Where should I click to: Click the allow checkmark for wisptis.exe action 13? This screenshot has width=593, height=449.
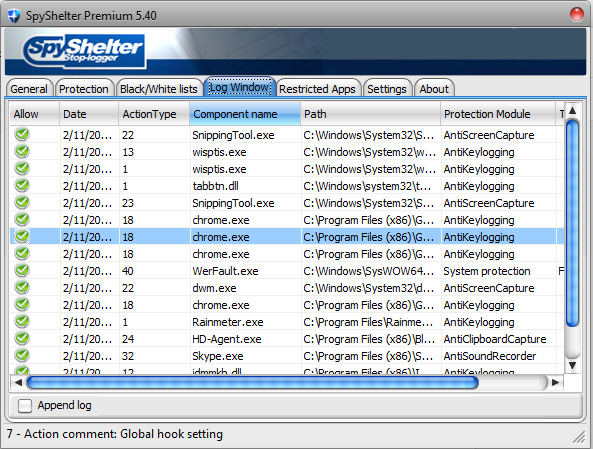[x=22, y=151]
